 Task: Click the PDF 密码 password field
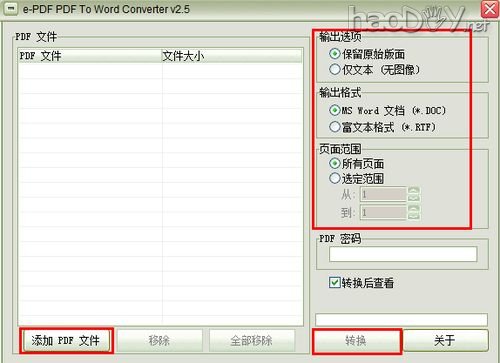point(403,254)
